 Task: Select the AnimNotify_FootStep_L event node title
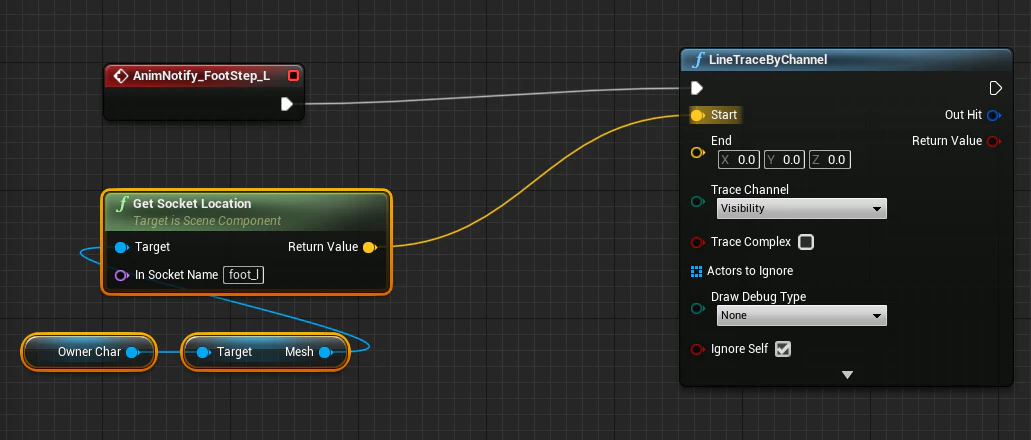201,76
